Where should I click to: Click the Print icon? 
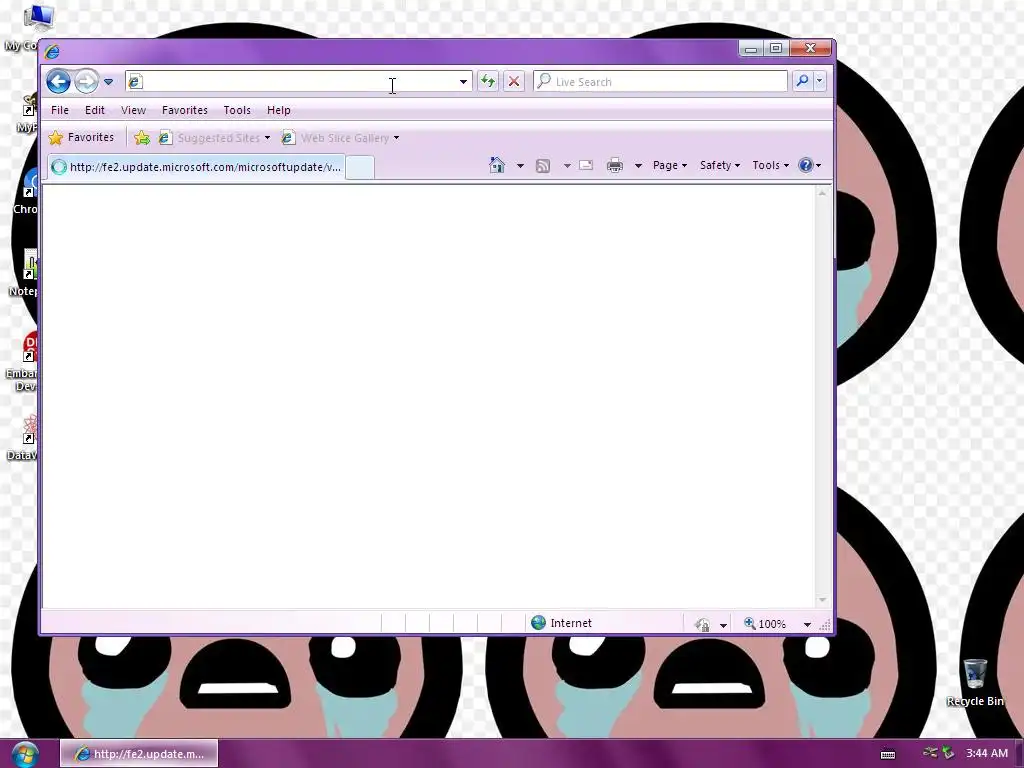[615, 165]
